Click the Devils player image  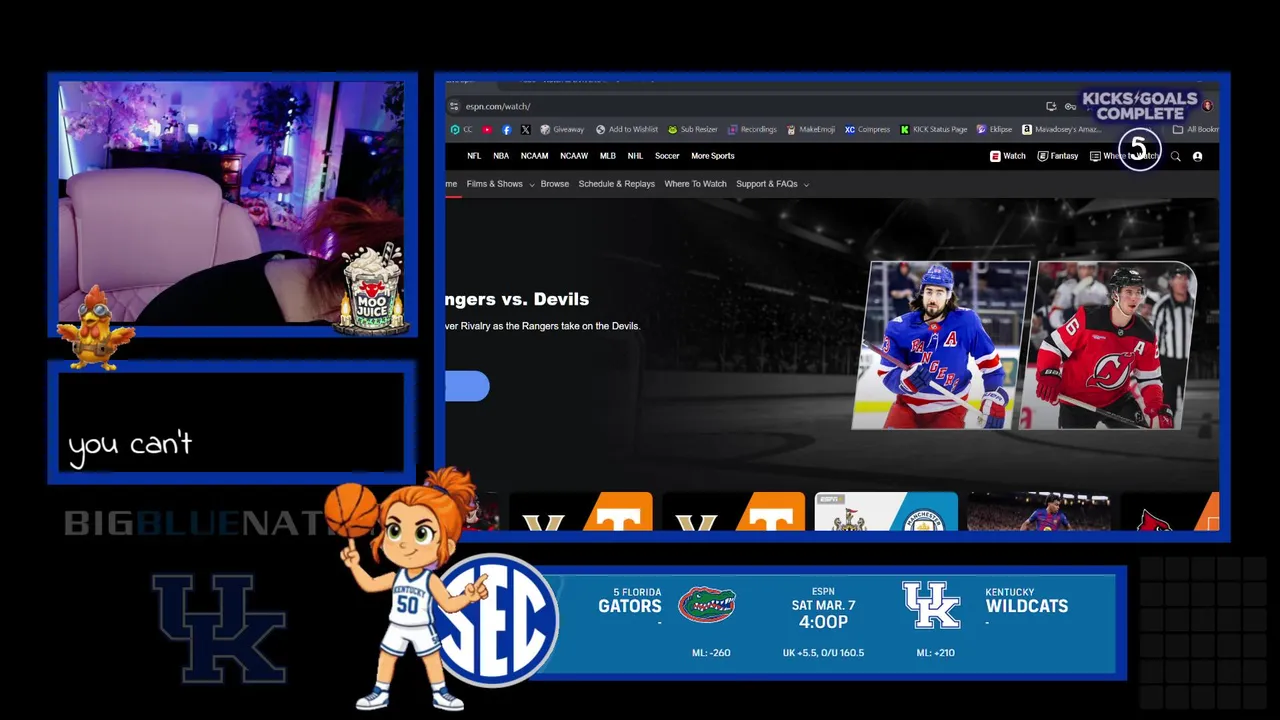click(x=1108, y=345)
